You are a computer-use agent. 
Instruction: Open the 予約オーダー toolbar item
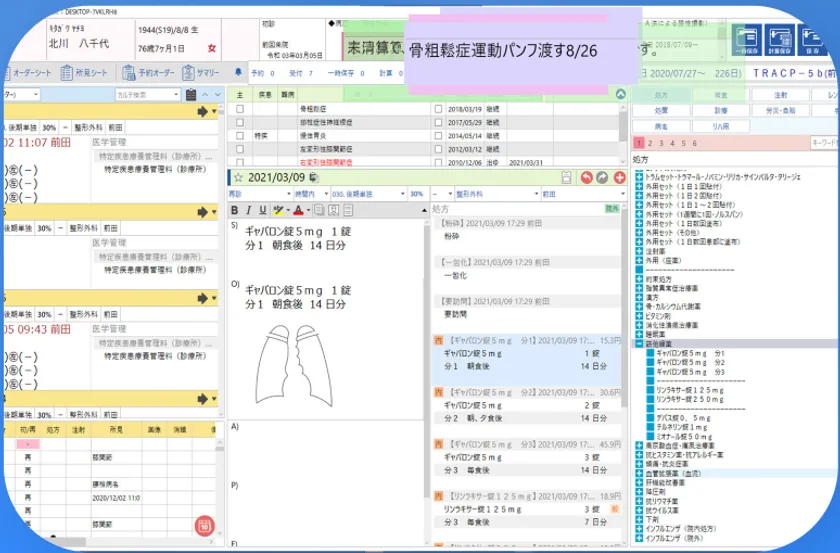[148, 73]
